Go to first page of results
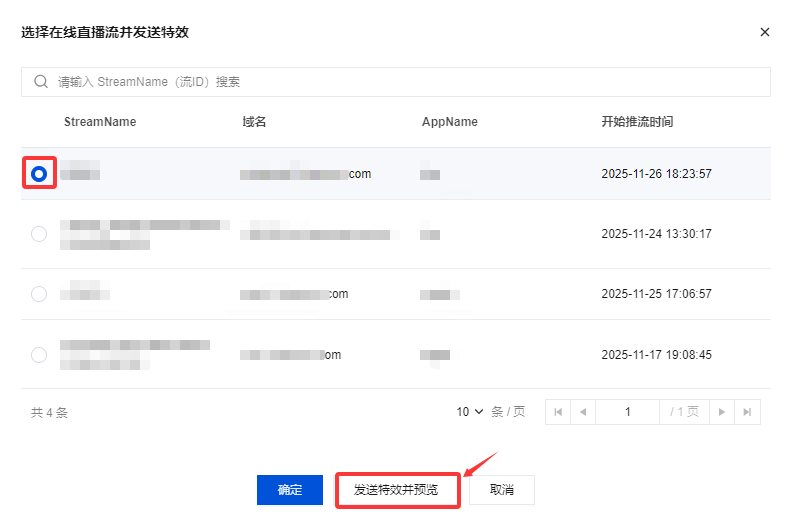Viewport: 791px width, 526px height. 558,412
